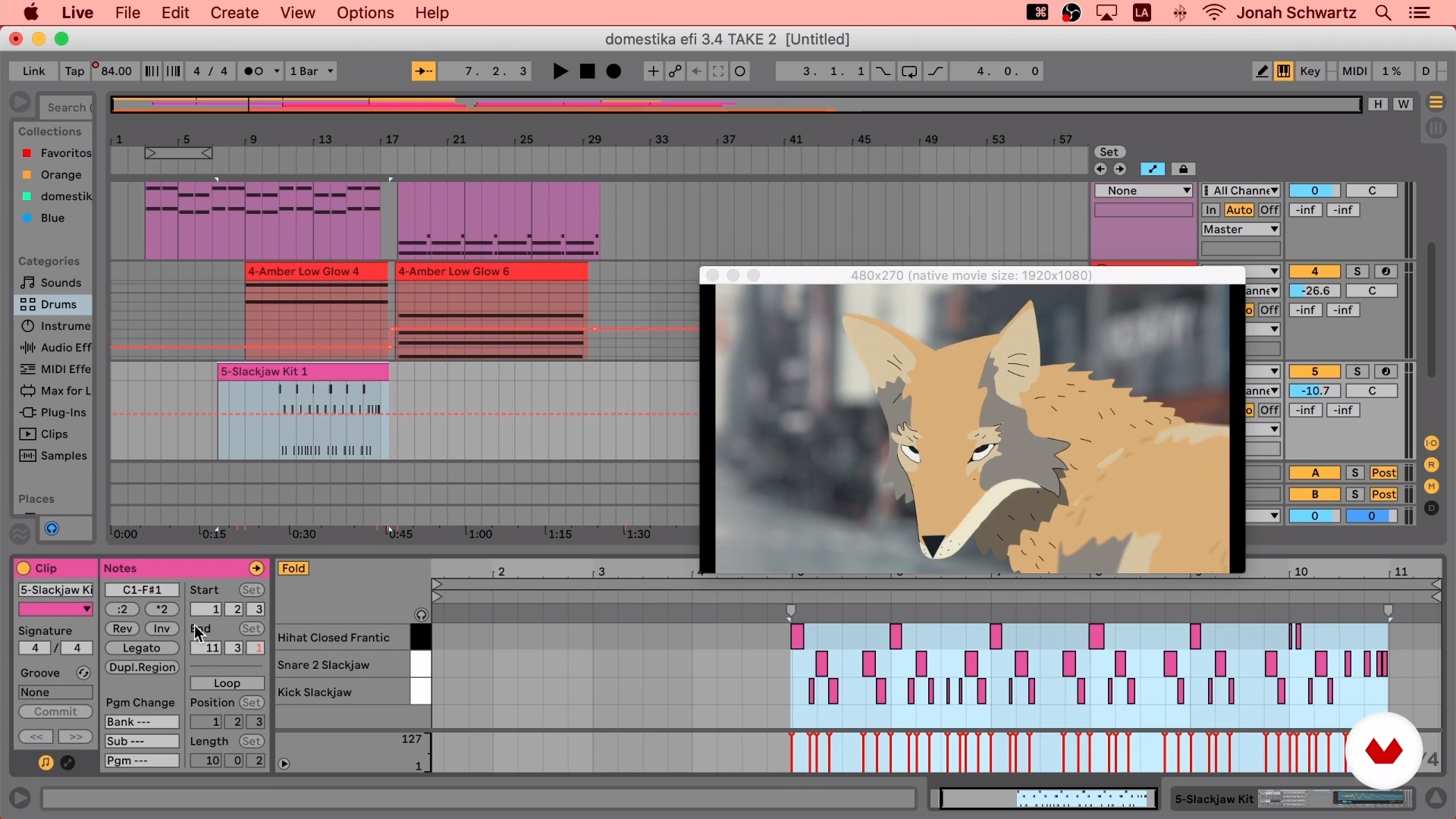Open the 1 Bar quantization dropdown

[x=311, y=71]
